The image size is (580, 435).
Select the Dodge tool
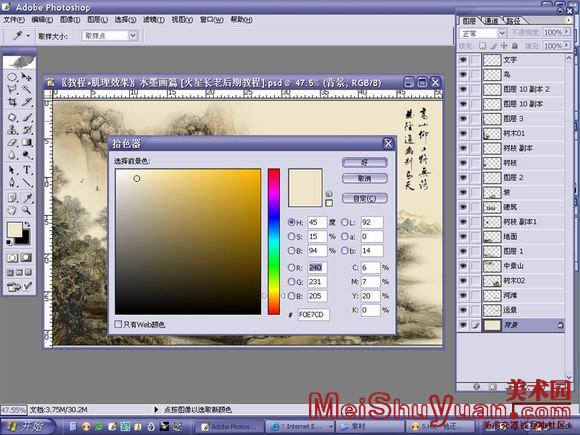[x=26, y=155]
